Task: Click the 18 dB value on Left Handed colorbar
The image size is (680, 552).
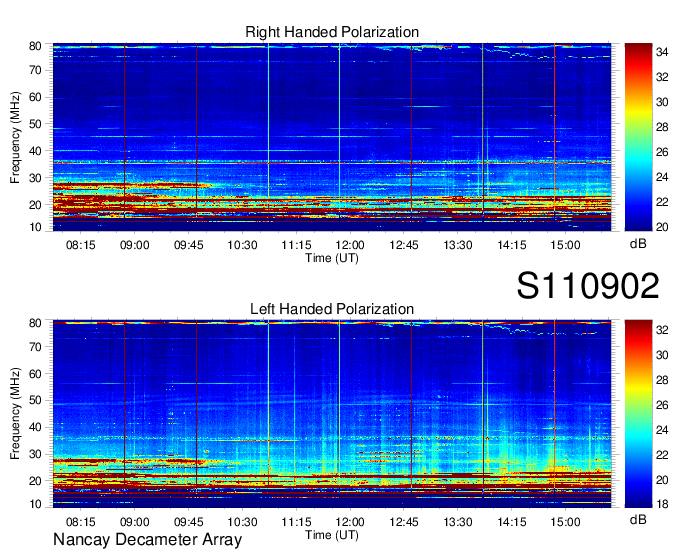Action: 662,504
